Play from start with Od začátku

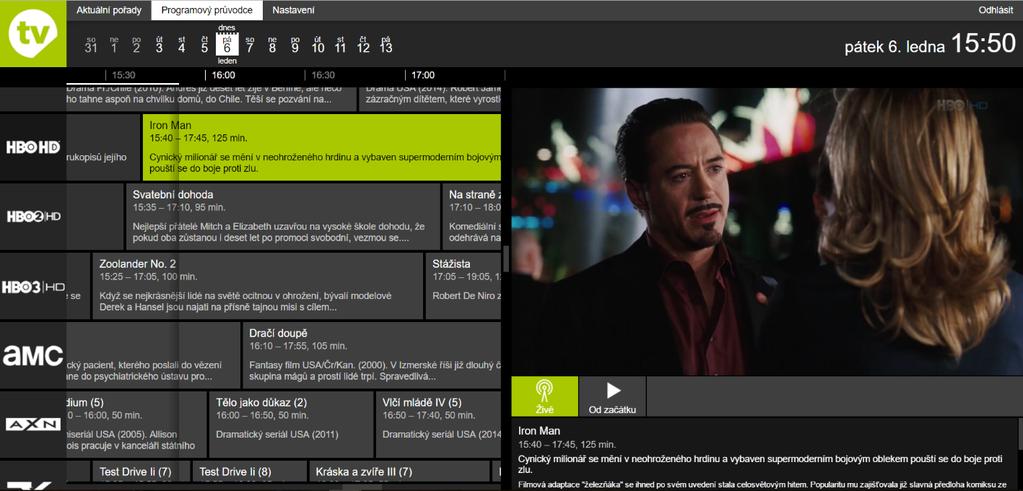tap(613, 396)
